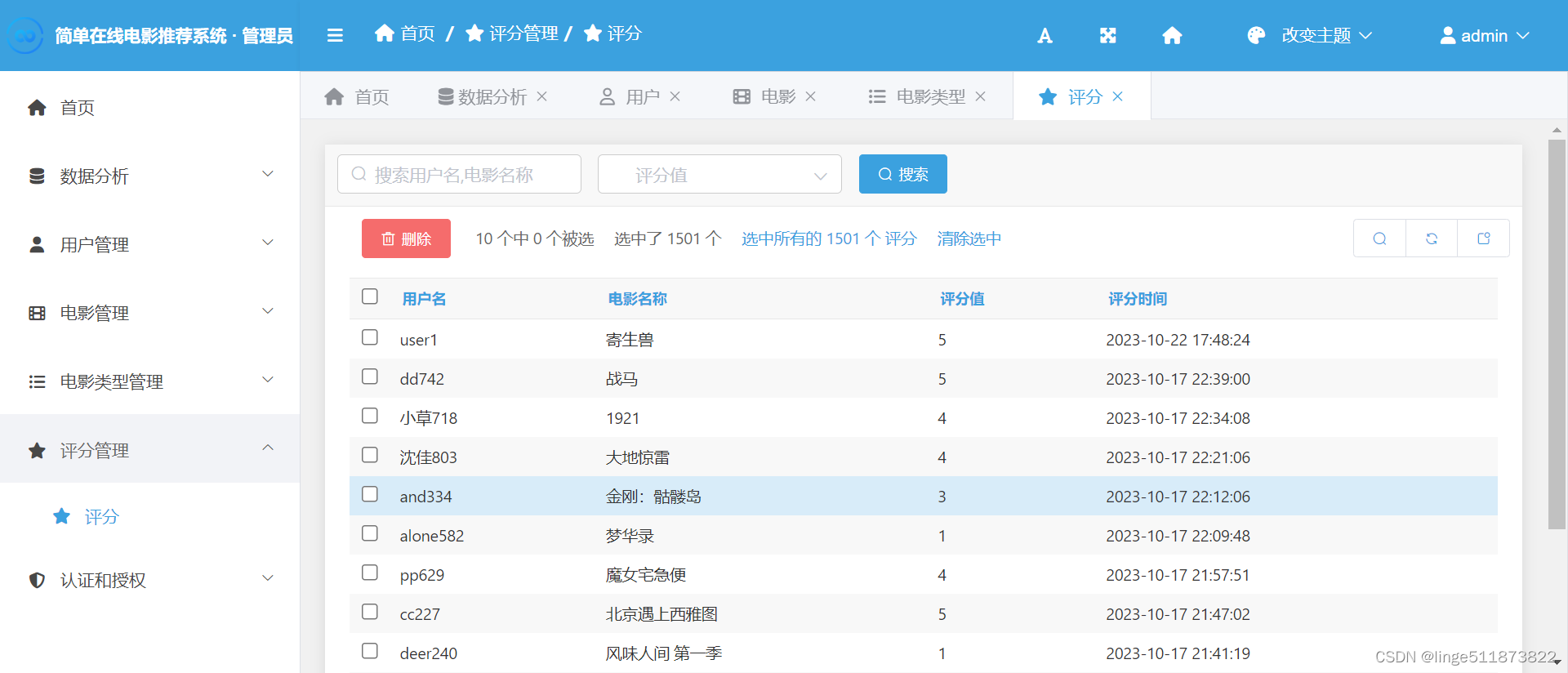Check the row for and334

pyautogui.click(x=370, y=494)
